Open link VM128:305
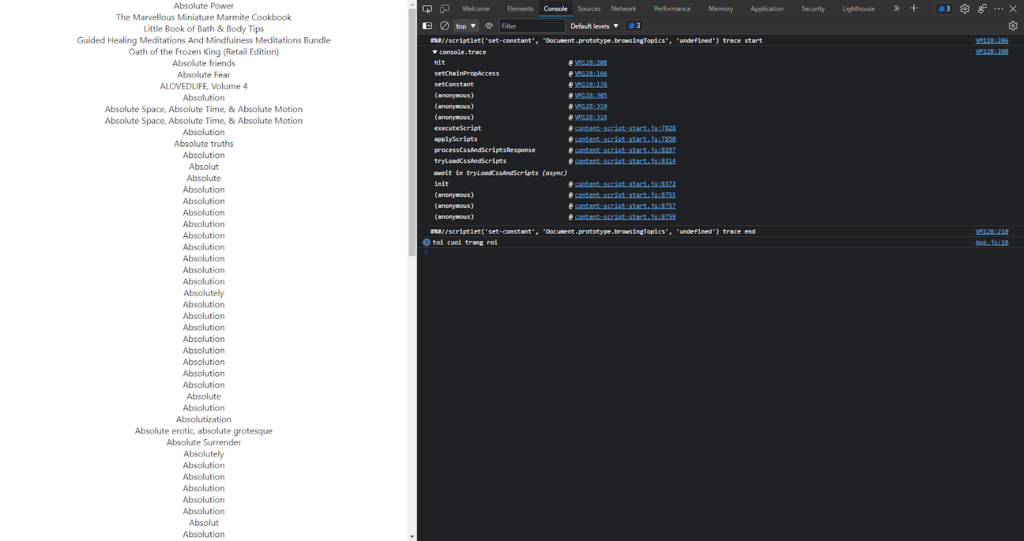Image resolution: width=1024 pixels, height=541 pixels. (590, 95)
